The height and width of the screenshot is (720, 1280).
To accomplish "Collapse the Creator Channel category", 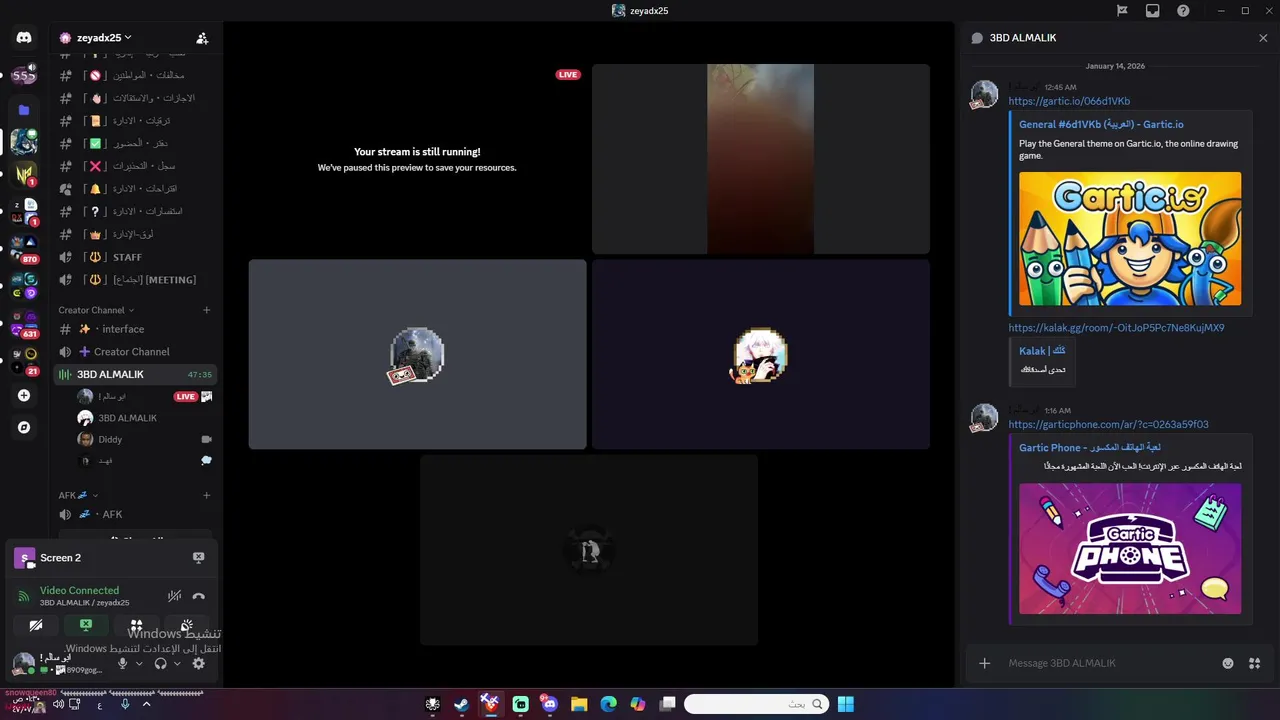I will (x=96, y=310).
